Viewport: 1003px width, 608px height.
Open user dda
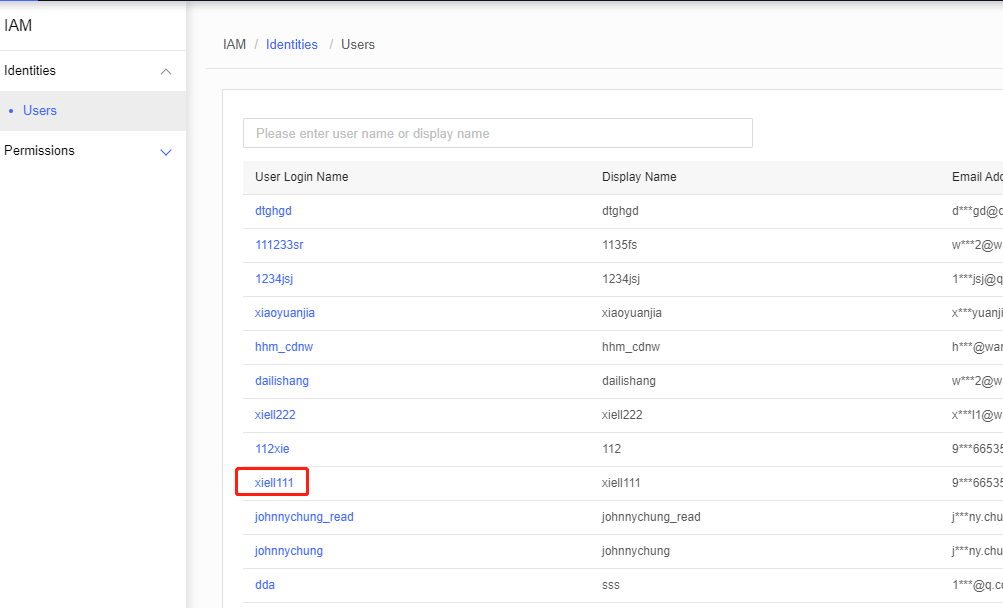click(265, 584)
